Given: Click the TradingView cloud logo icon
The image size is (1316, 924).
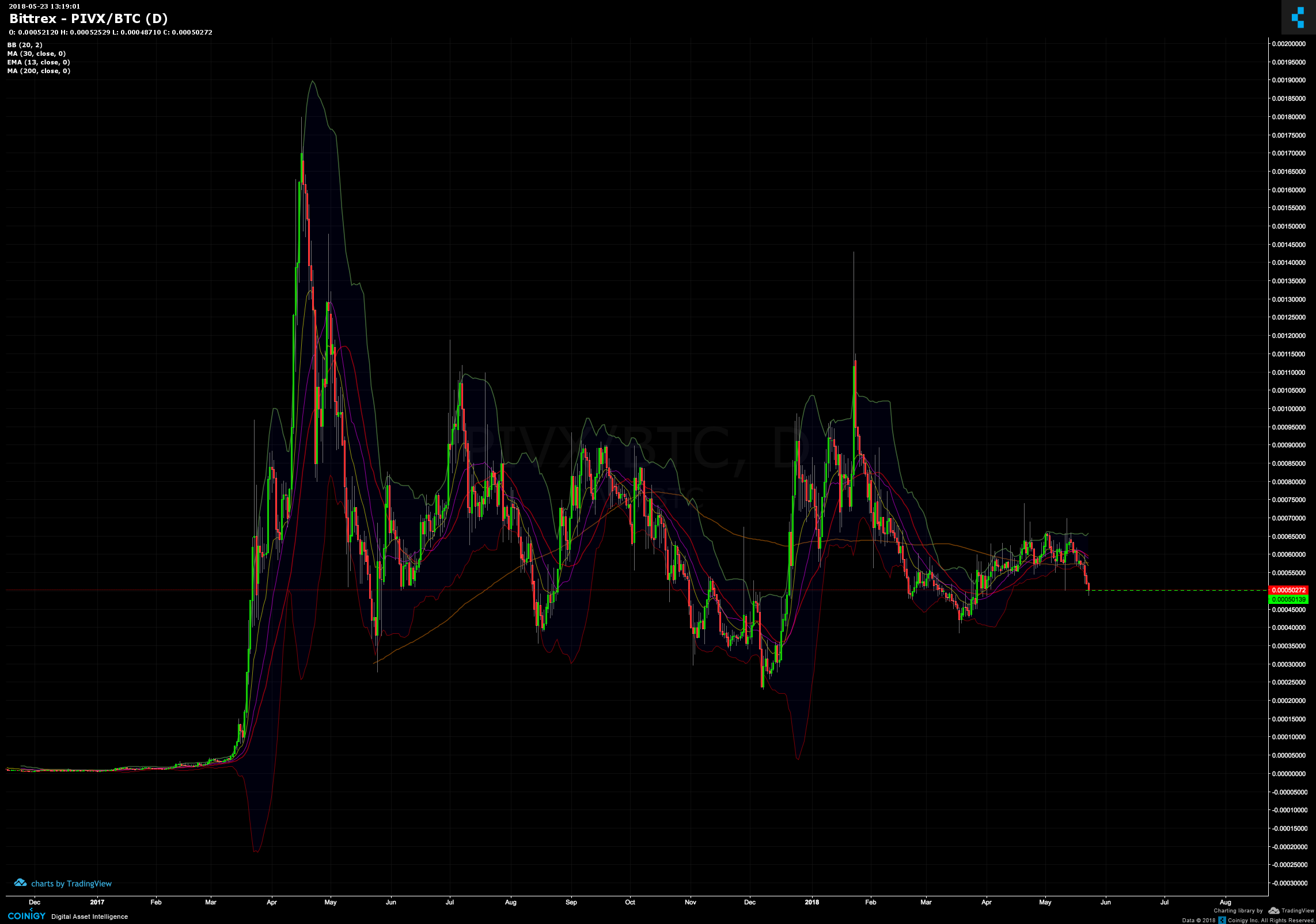Looking at the screenshot, I should (x=20, y=883).
